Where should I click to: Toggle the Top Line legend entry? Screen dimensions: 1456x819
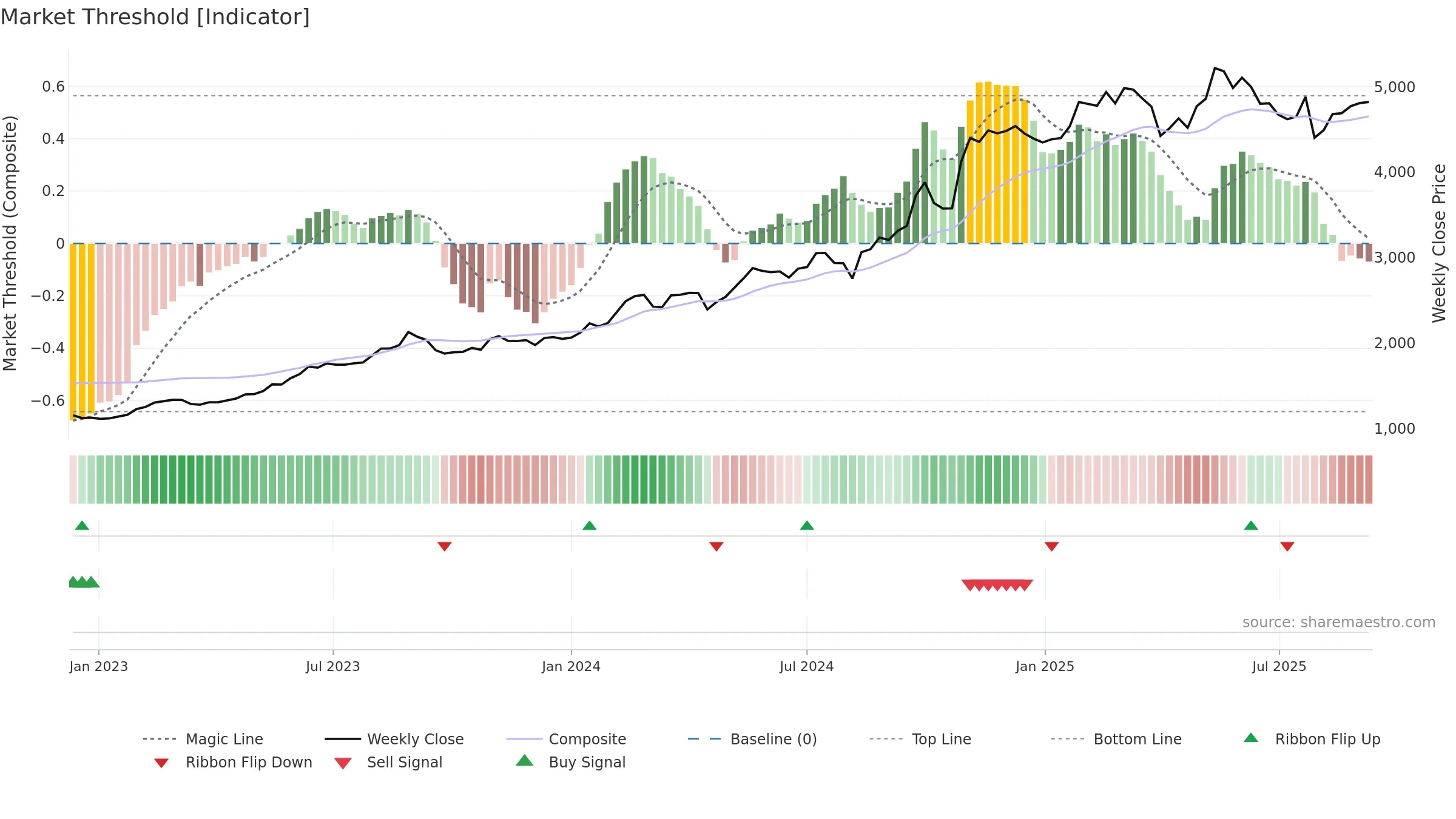[920, 739]
